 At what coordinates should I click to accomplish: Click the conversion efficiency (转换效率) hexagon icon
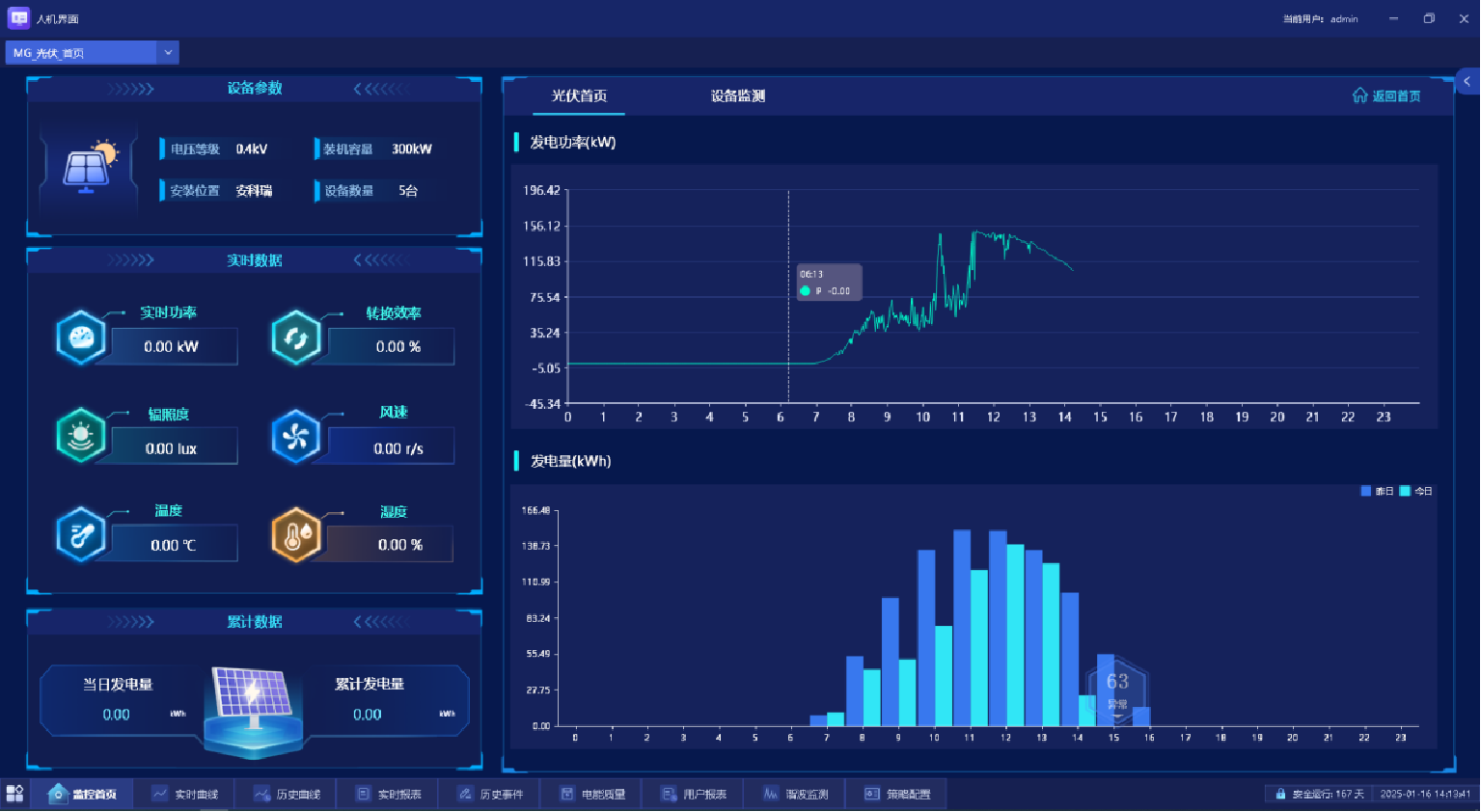coord(296,338)
